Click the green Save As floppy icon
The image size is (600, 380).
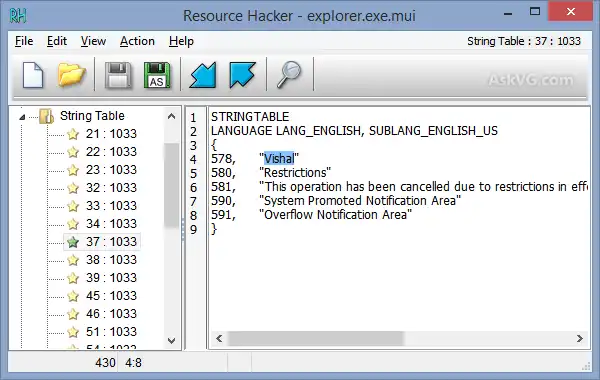(157, 75)
